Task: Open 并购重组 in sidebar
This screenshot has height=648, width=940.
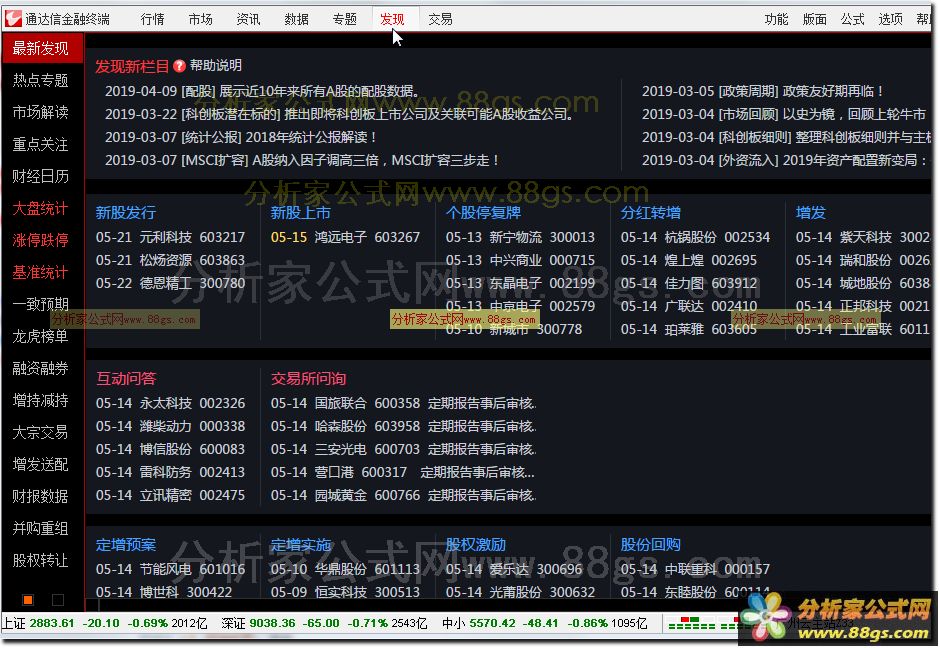Action: [x=41, y=528]
